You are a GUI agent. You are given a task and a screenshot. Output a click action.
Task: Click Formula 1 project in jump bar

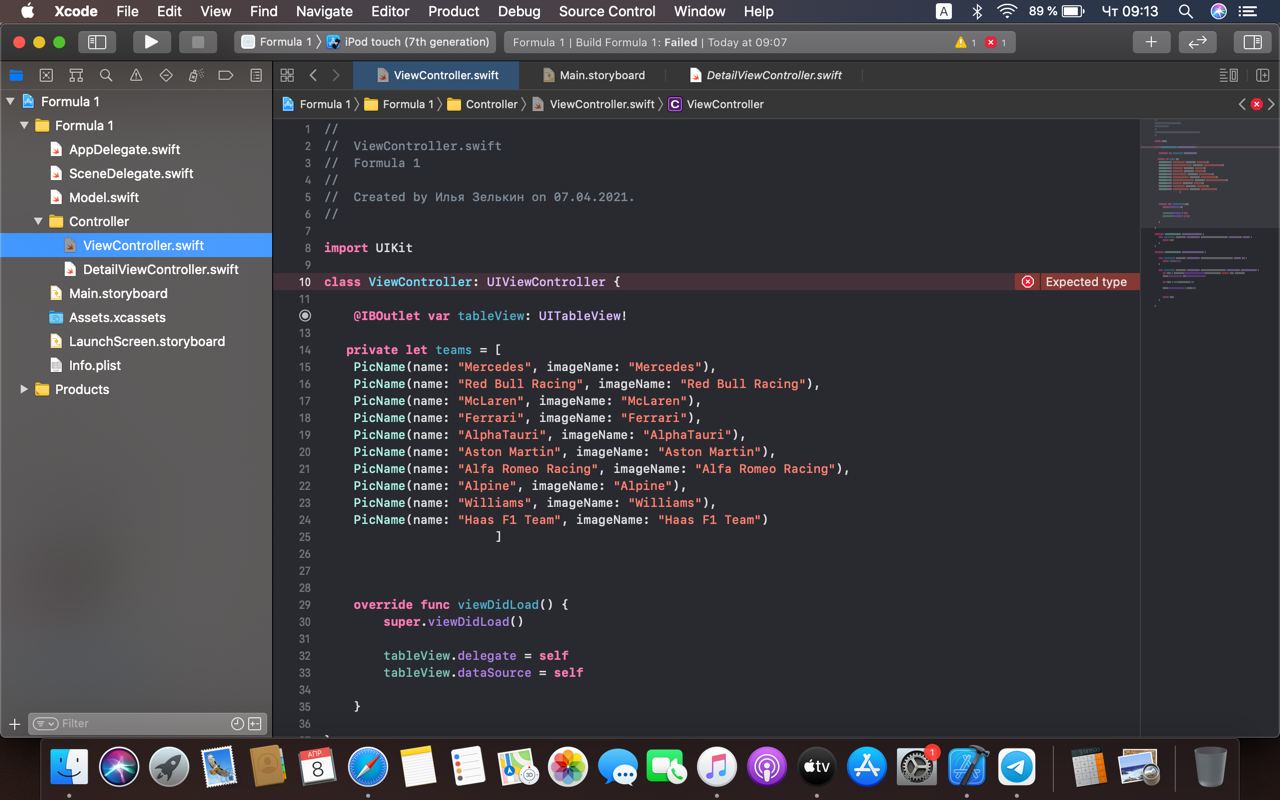(316, 104)
